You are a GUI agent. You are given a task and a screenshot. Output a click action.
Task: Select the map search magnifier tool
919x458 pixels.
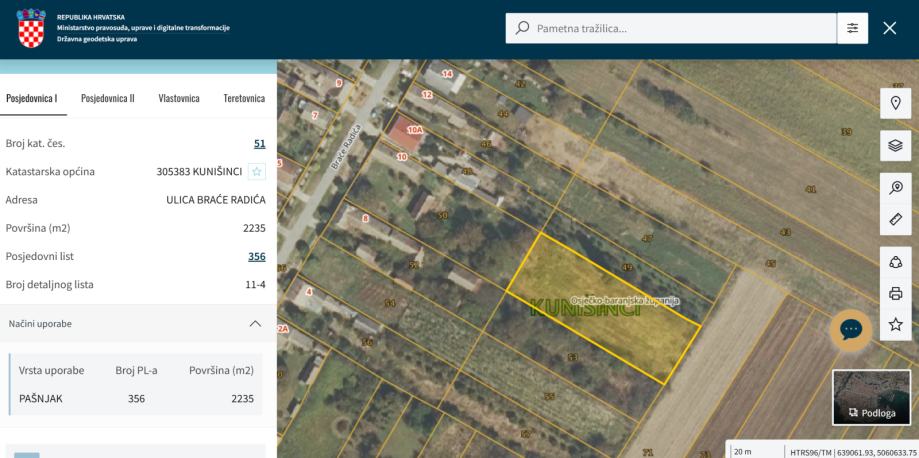pos(895,187)
